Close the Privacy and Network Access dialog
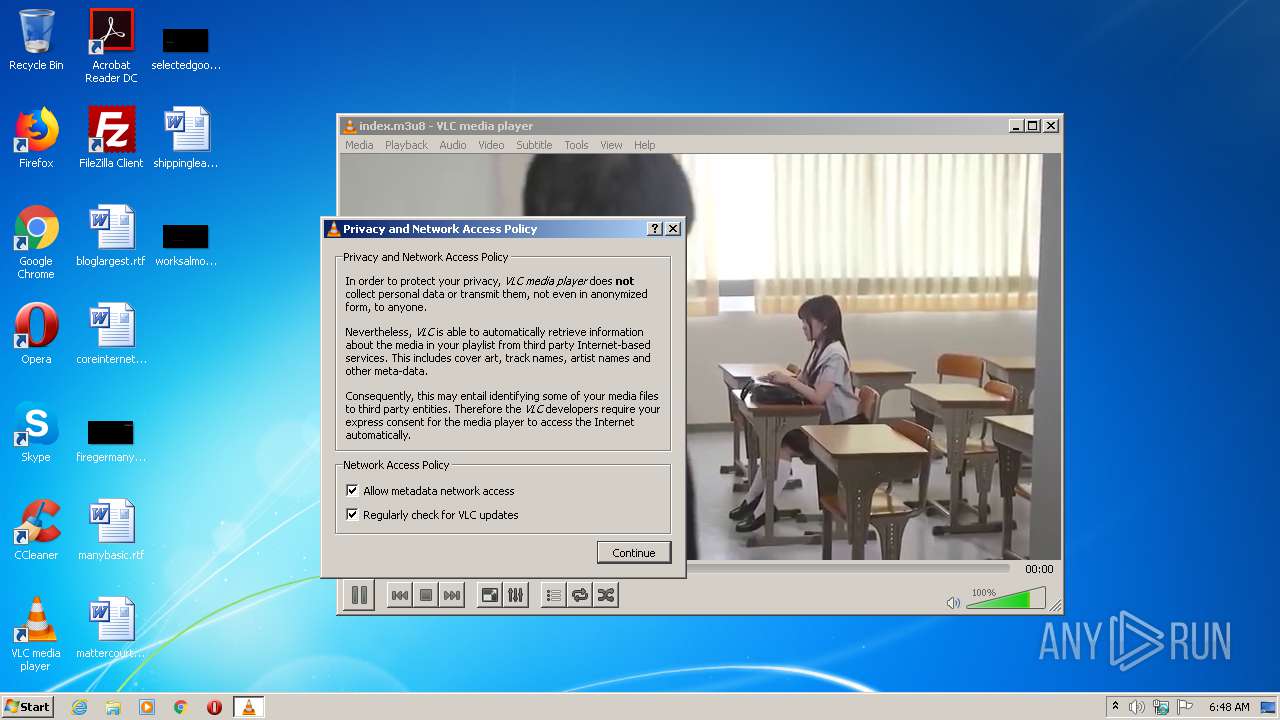This screenshot has width=1280, height=720. click(673, 229)
